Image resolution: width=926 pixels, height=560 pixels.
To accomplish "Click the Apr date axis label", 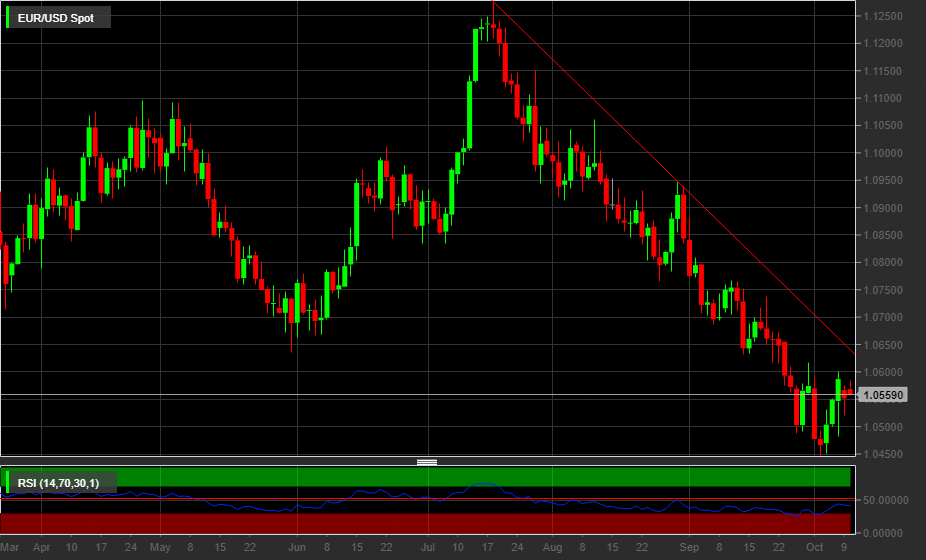I will 41,547.
